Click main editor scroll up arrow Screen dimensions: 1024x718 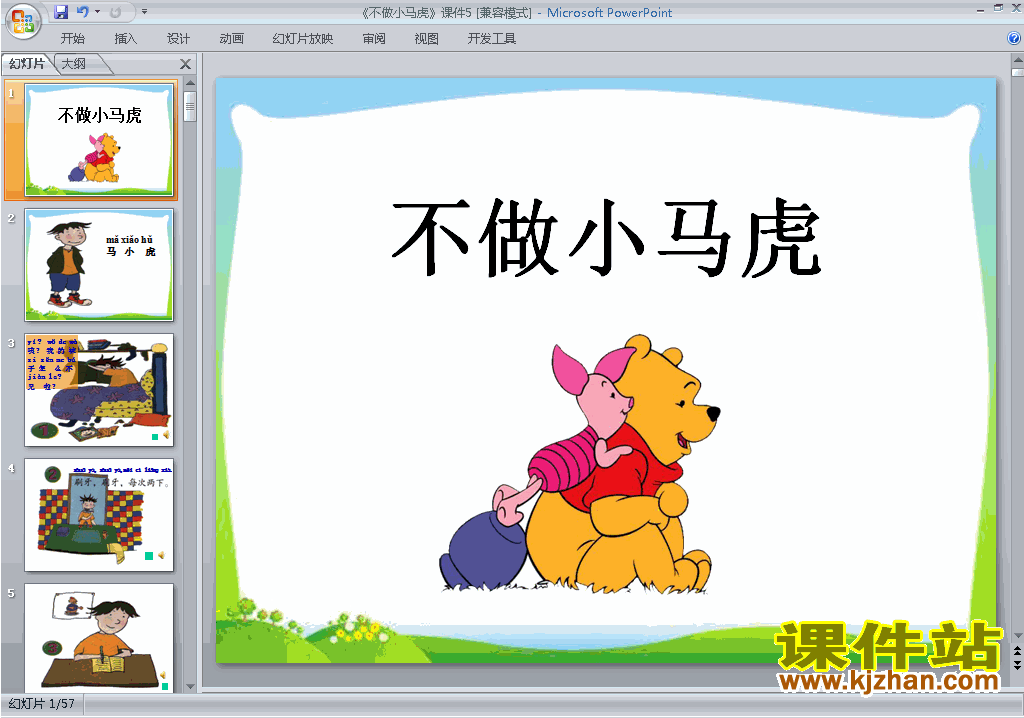[x=1017, y=59]
